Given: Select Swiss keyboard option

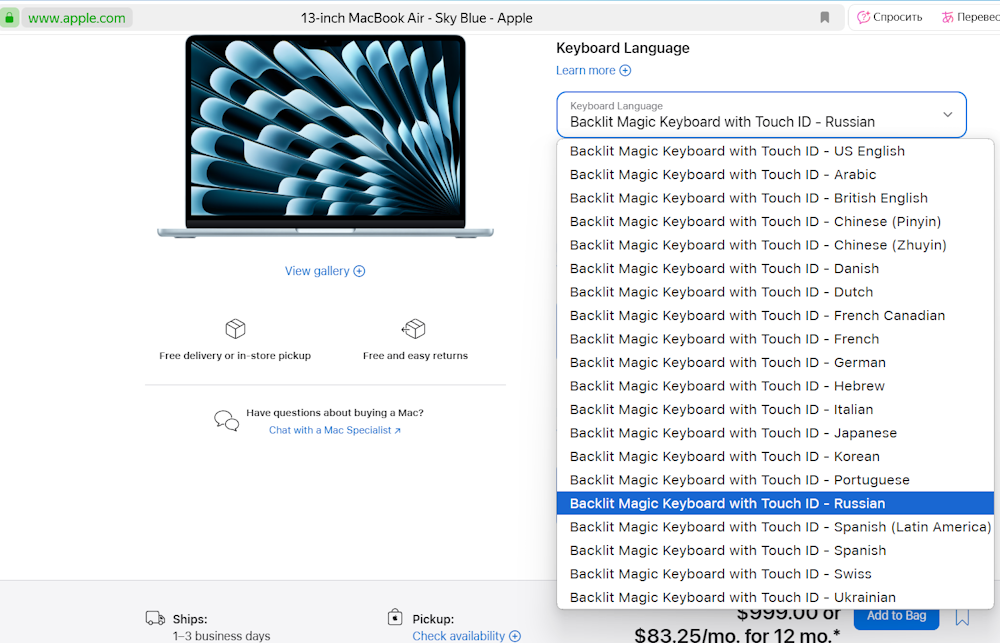Looking at the screenshot, I should (x=775, y=574).
